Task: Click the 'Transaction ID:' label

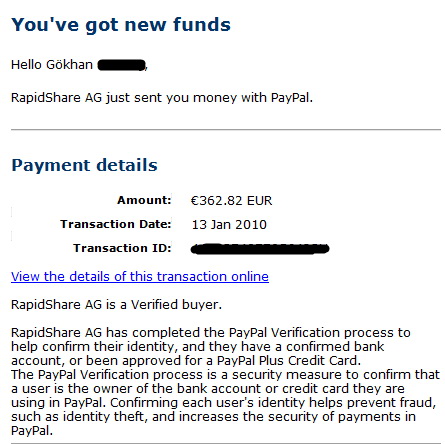Action: tap(122, 248)
